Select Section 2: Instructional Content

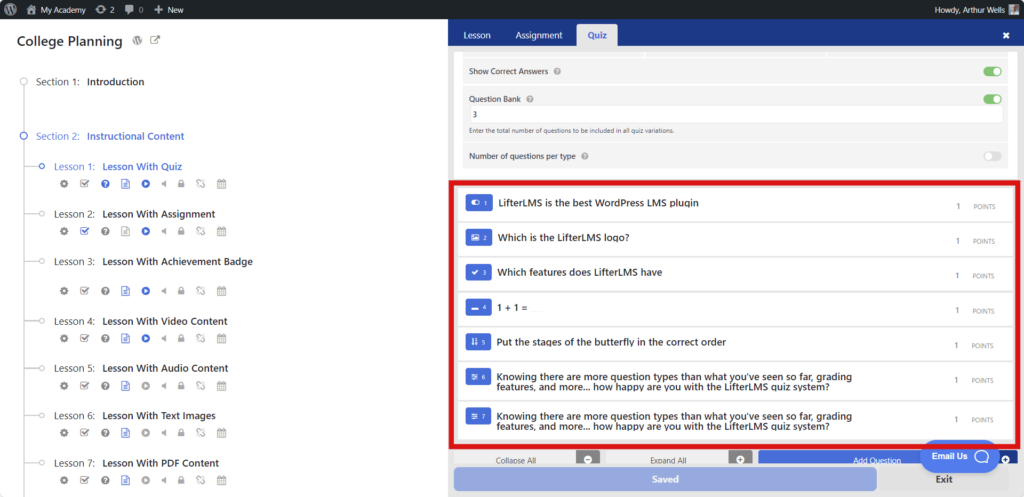(x=110, y=136)
